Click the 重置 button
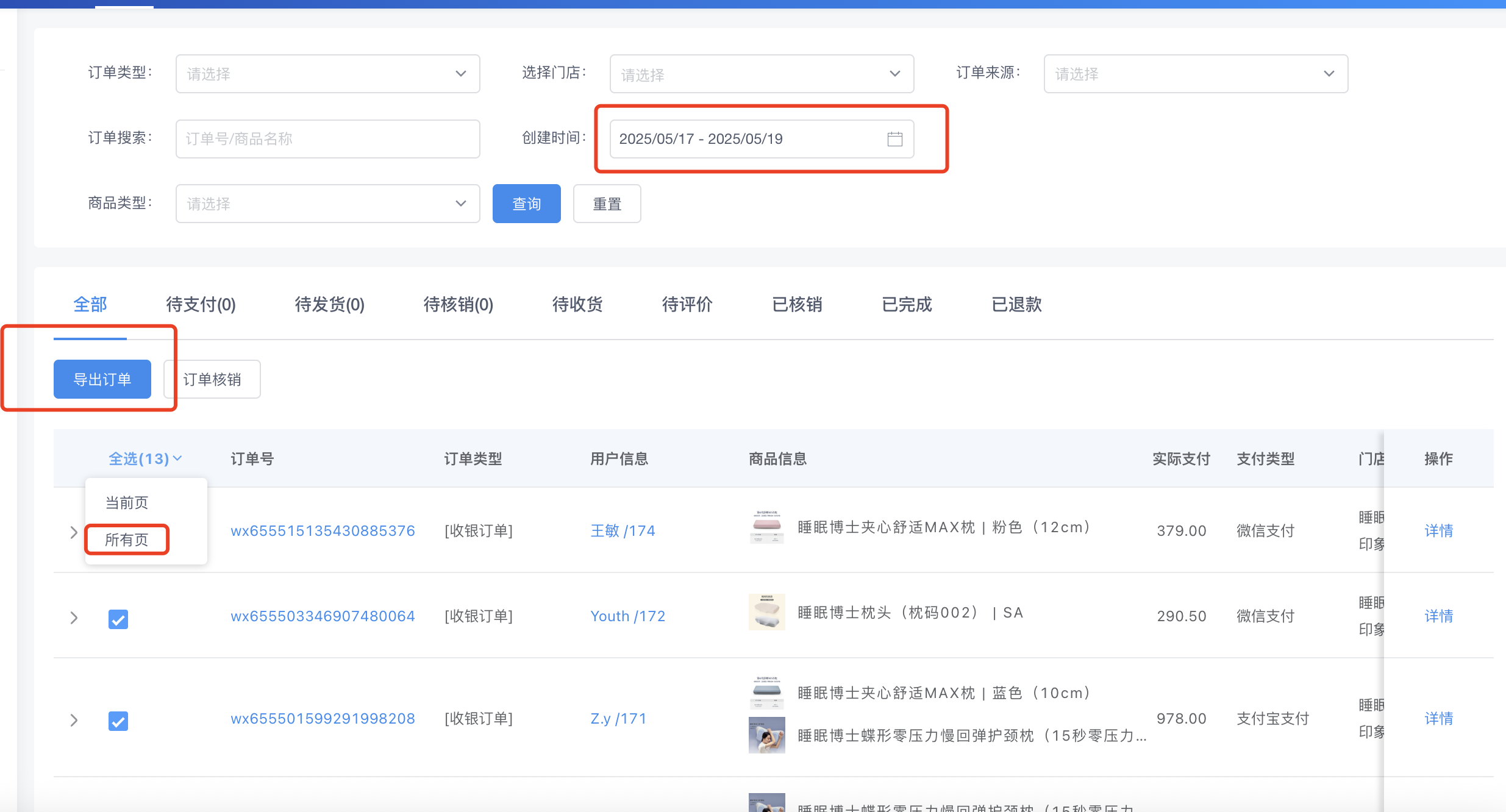 pos(607,204)
